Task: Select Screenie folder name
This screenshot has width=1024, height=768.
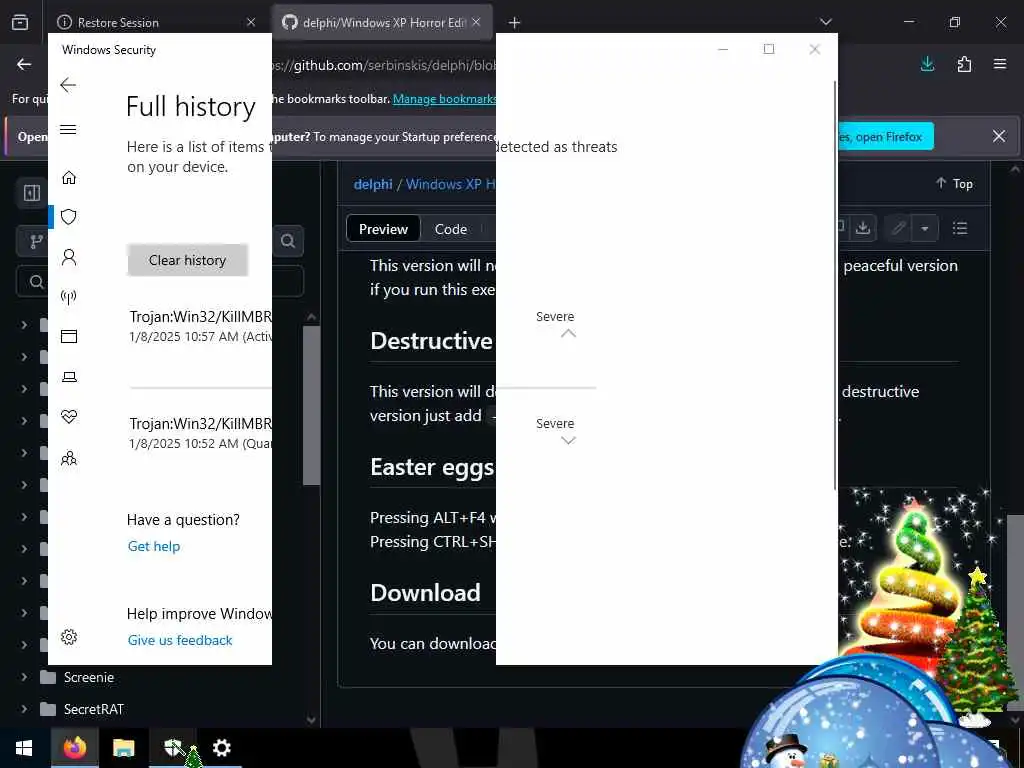Action: point(89,677)
